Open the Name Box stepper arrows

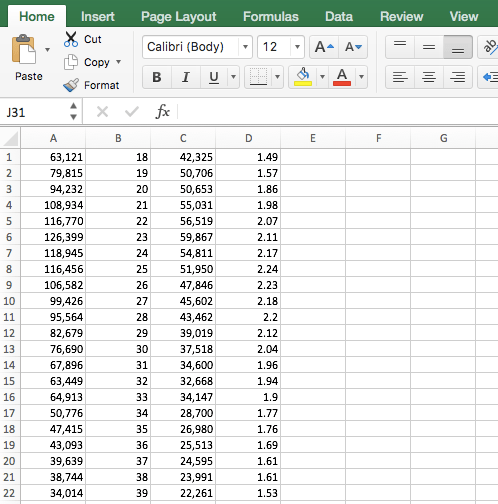[x=73, y=111]
